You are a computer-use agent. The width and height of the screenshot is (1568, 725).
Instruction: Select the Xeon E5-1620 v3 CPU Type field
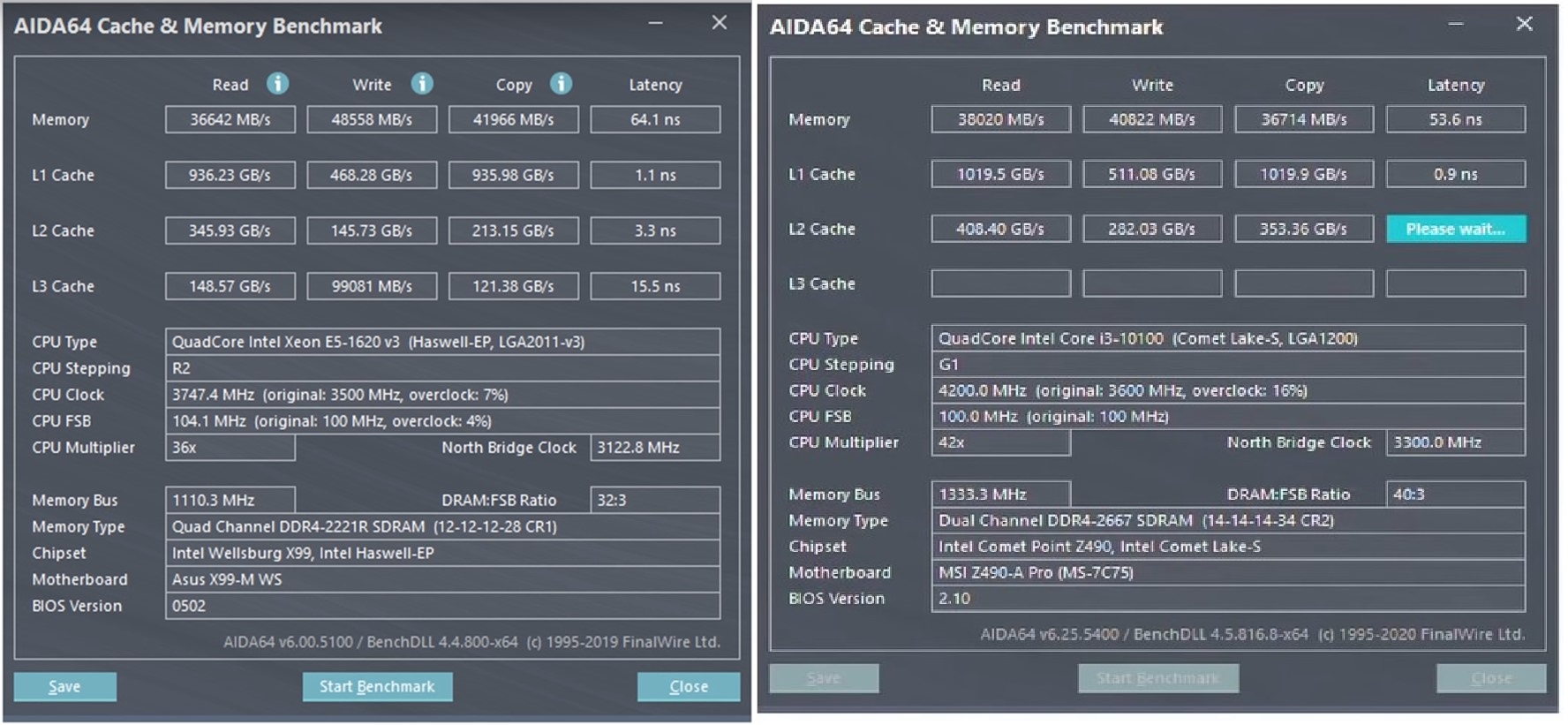[441, 342]
